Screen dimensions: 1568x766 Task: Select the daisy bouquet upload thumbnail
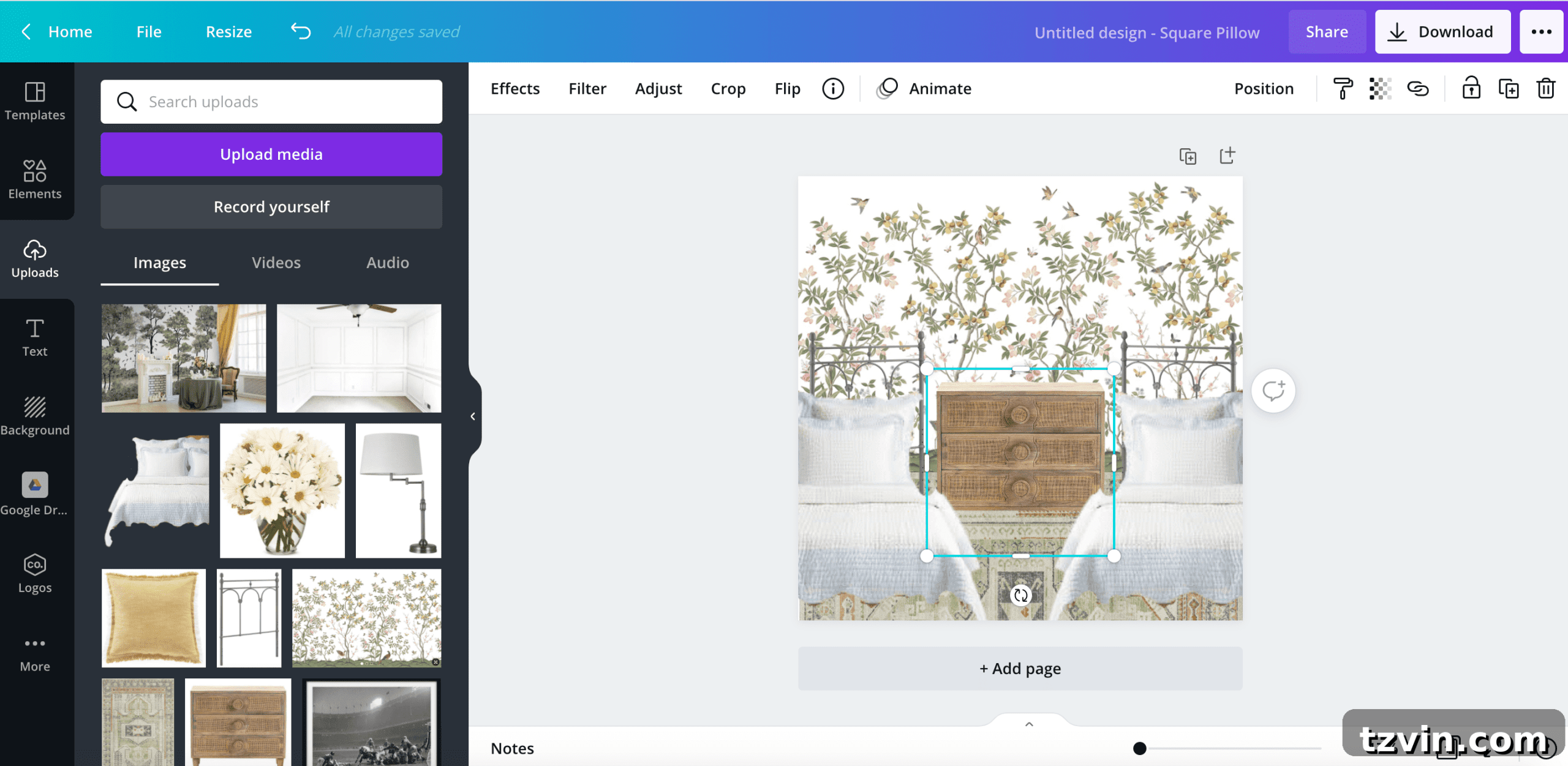(x=282, y=490)
